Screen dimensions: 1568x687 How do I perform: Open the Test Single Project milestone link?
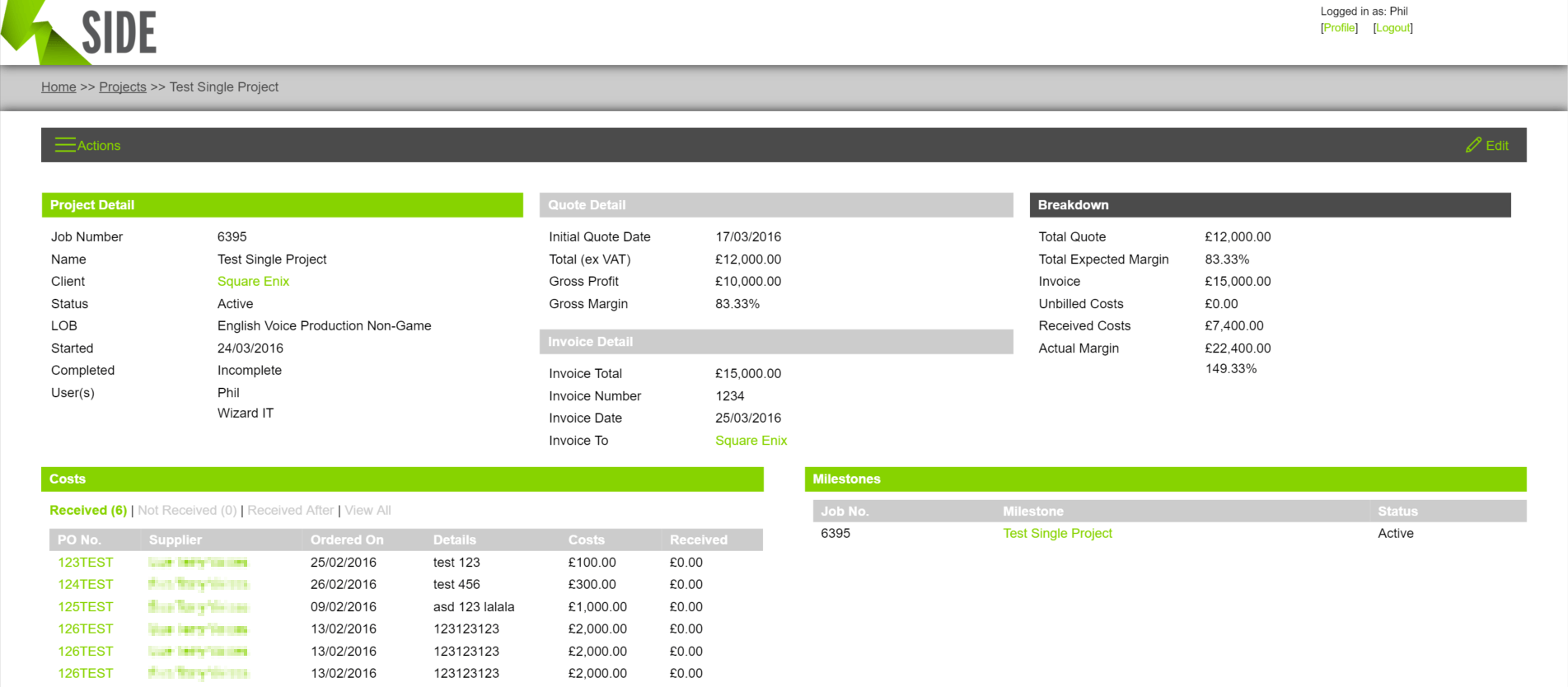click(x=1057, y=534)
